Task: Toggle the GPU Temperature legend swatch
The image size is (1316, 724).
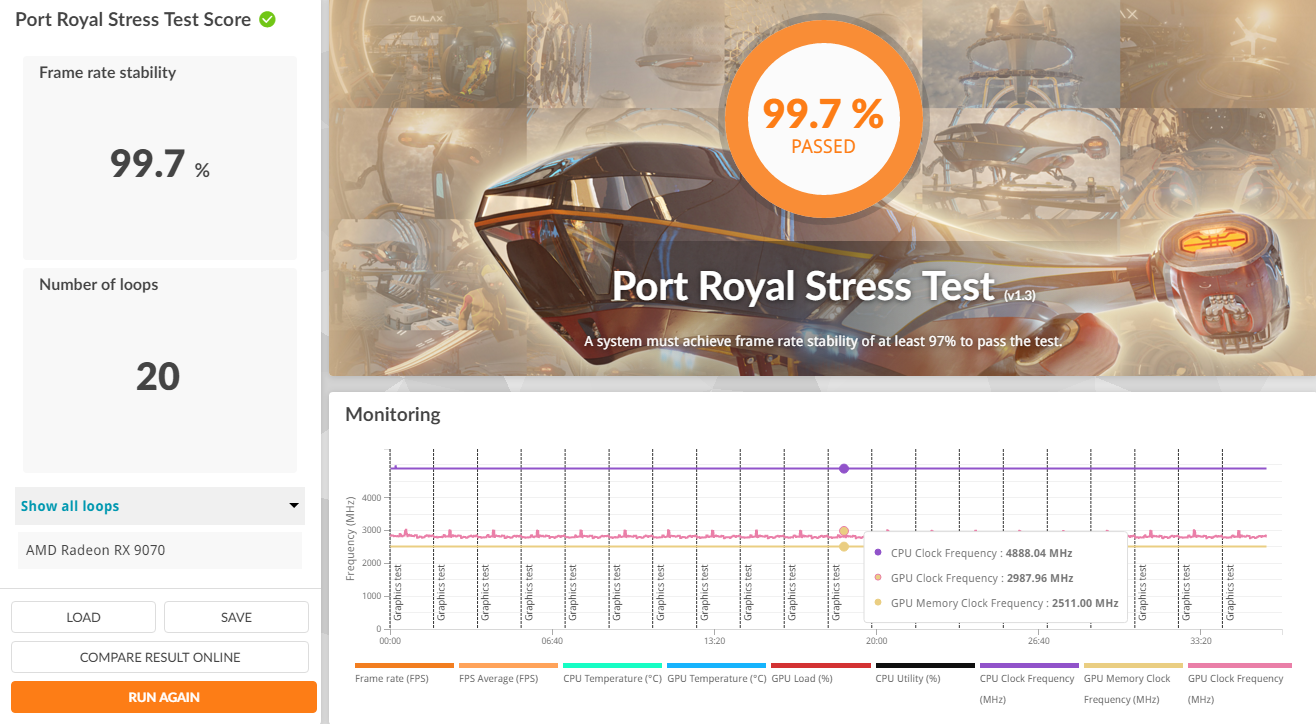Action: (716, 665)
